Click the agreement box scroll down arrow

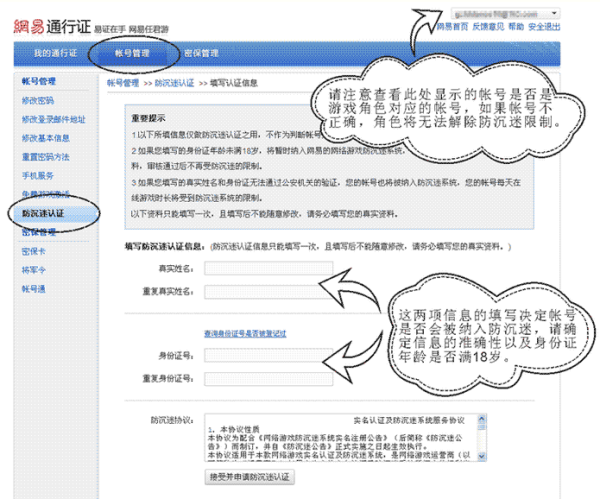click(x=482, y=456)
